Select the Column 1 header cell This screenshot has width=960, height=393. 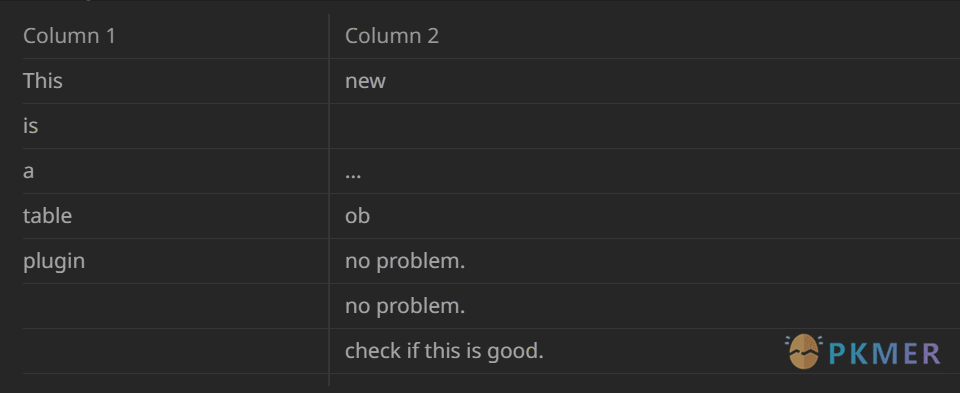pyautogui.click(x=176, y=36)
